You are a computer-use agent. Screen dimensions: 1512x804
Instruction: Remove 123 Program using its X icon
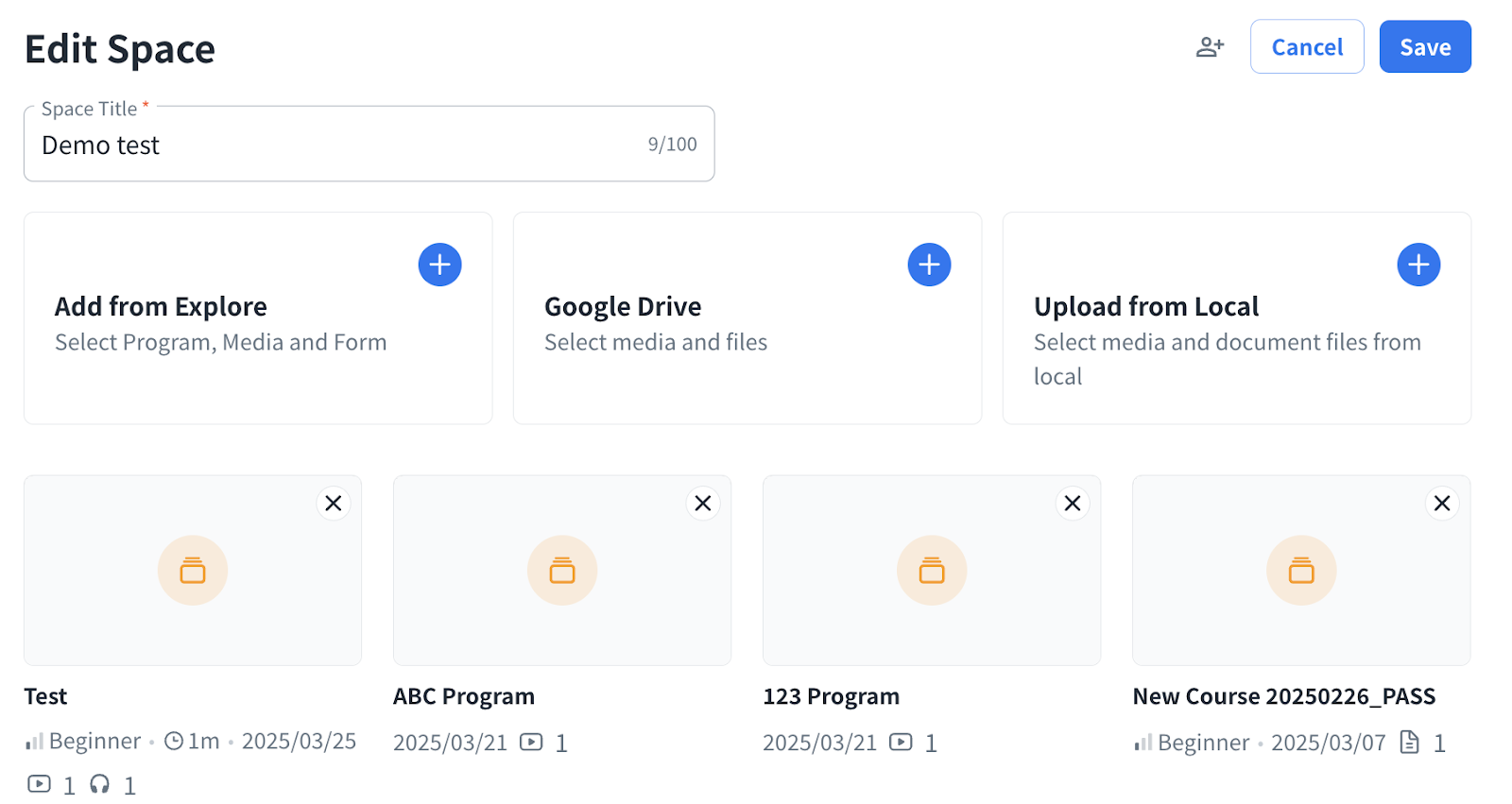point(1073,504)
